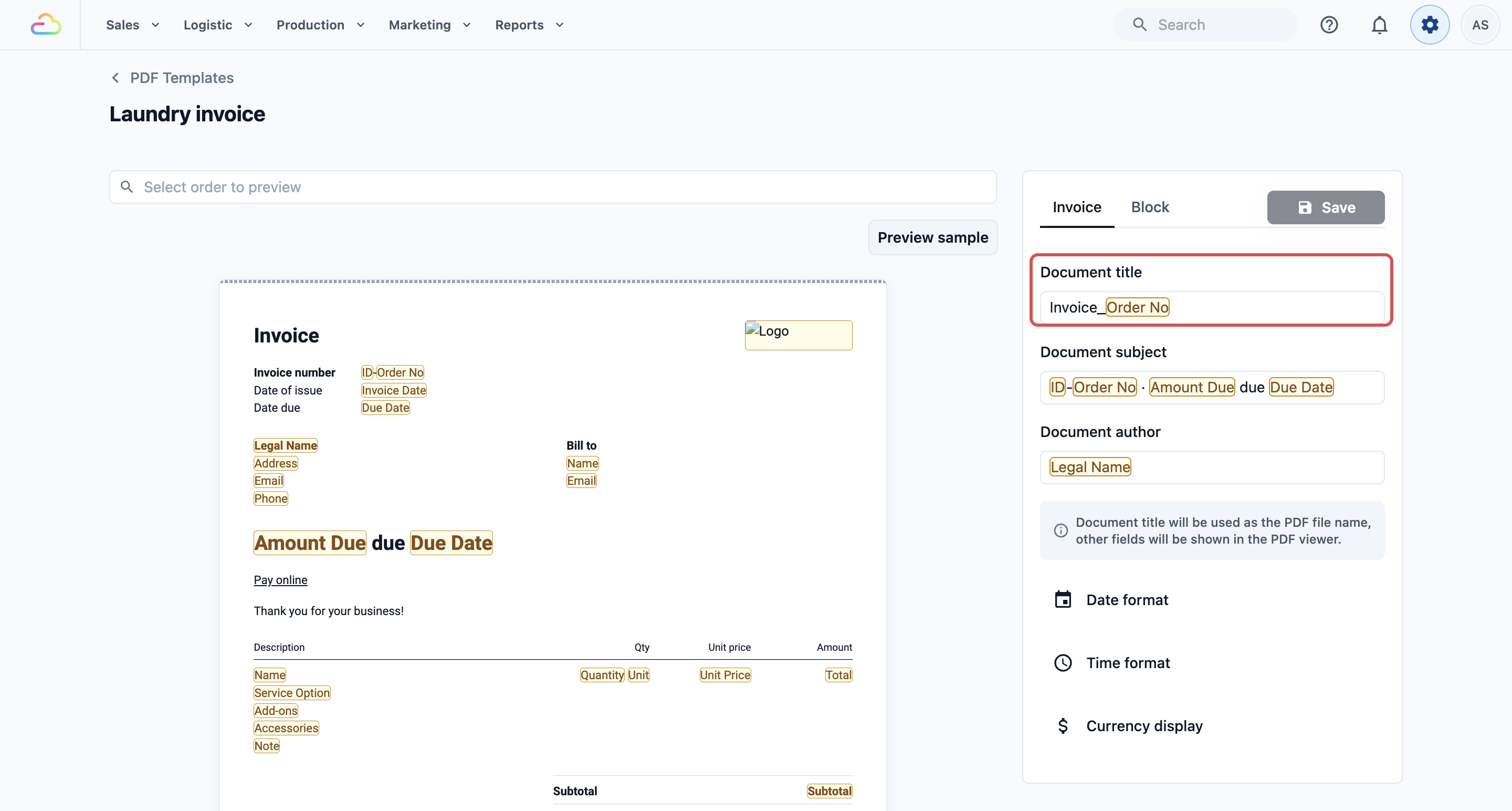
Task: Select the Invoice Date placeholder tag
Action: pos(393,390)
